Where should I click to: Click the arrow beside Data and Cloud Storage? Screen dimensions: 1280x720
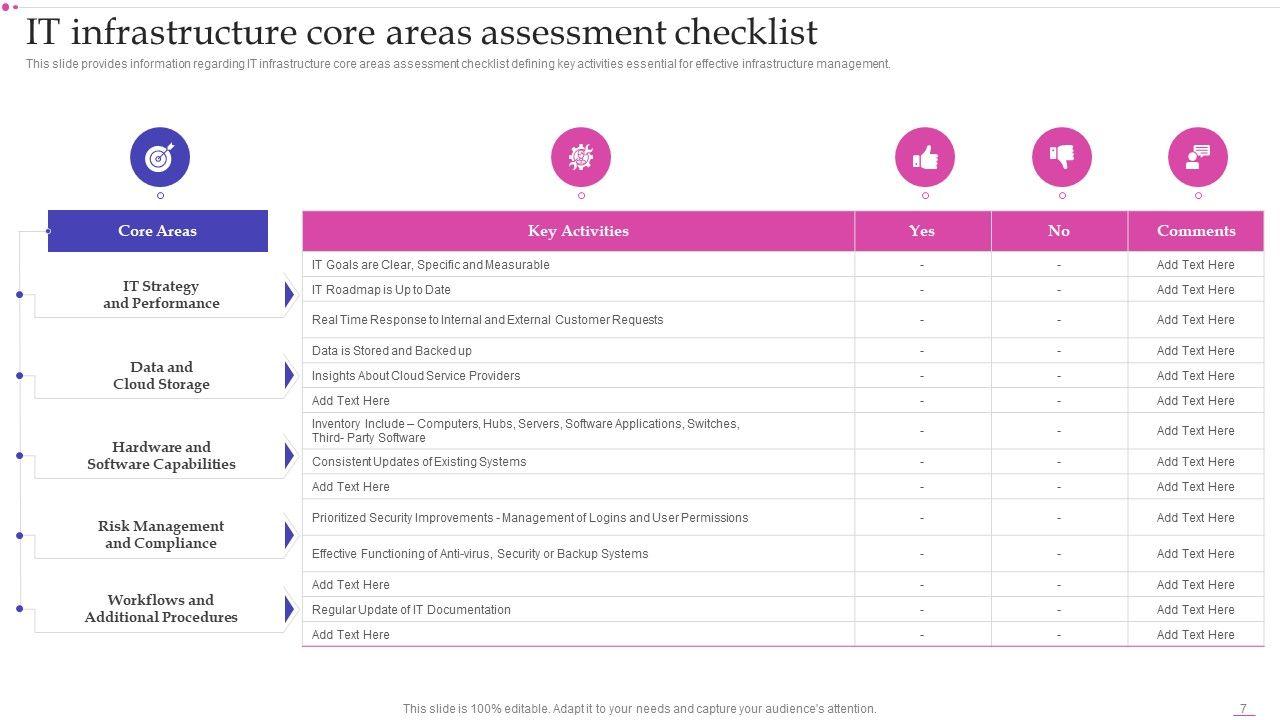[289, 376]
